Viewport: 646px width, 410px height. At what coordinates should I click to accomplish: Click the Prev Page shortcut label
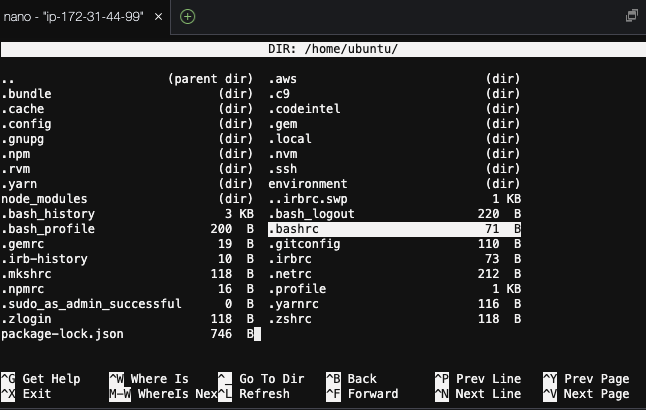click(x=597, y=379)
